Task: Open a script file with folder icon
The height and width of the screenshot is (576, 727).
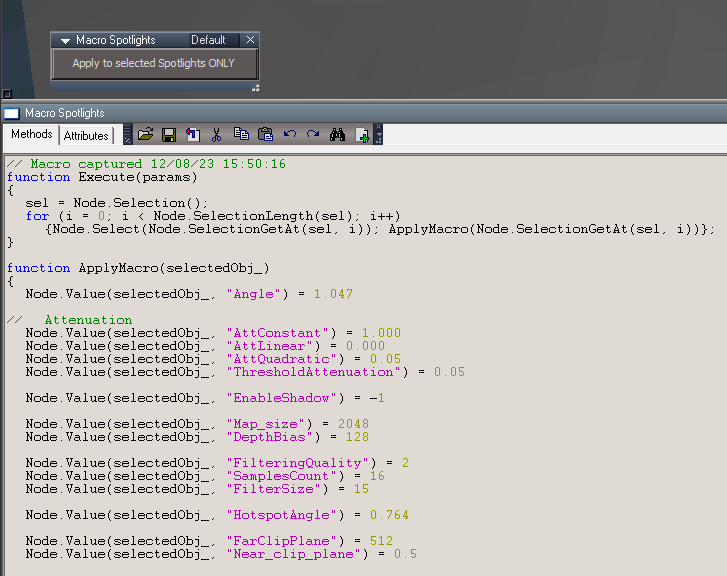Action: click(x=145, y=134)
